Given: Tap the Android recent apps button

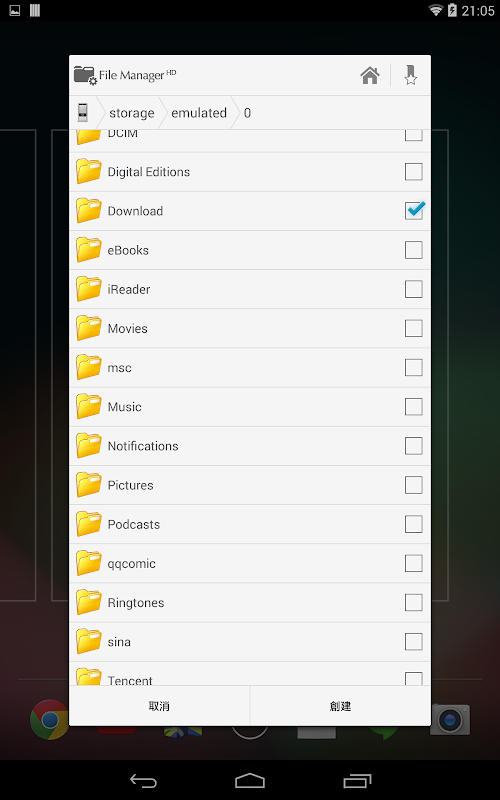Looking at the screenshot, I should (357, 781).
